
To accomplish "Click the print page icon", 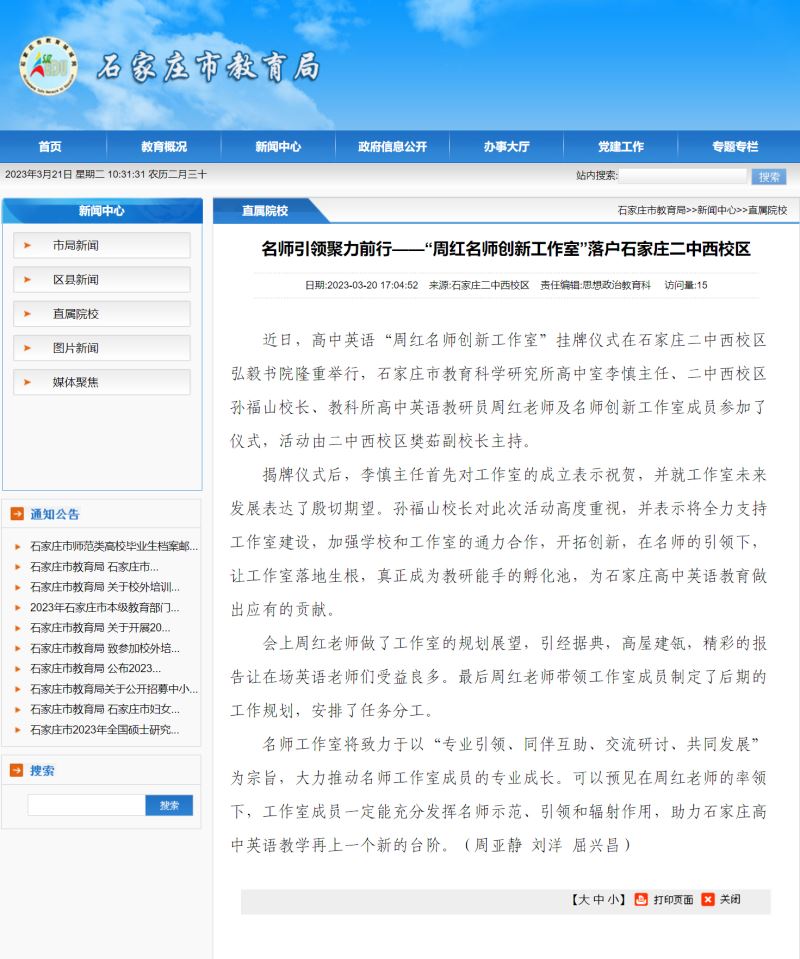I will coord(642,899).
